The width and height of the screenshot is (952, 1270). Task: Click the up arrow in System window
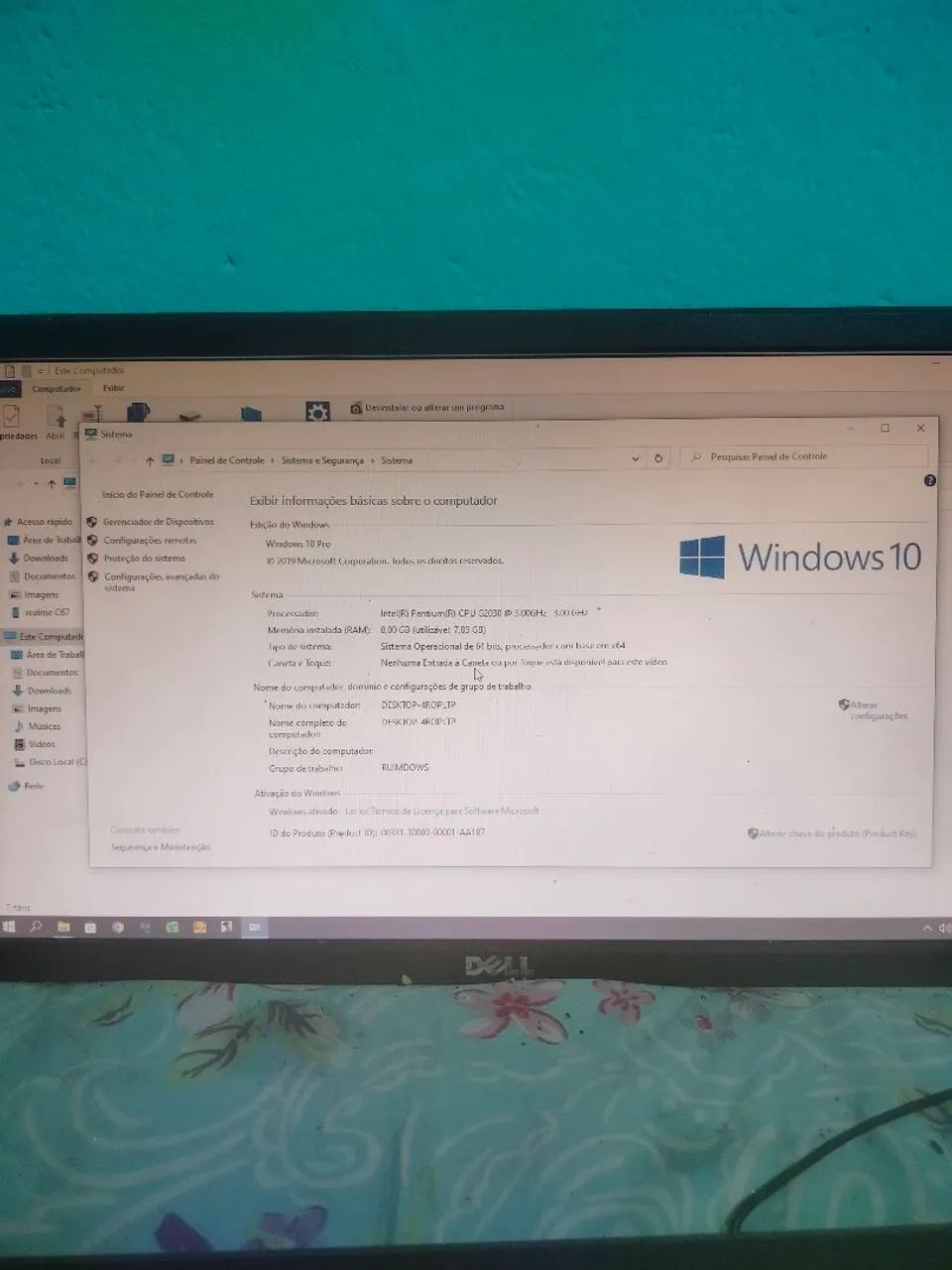tap(150, 460)
